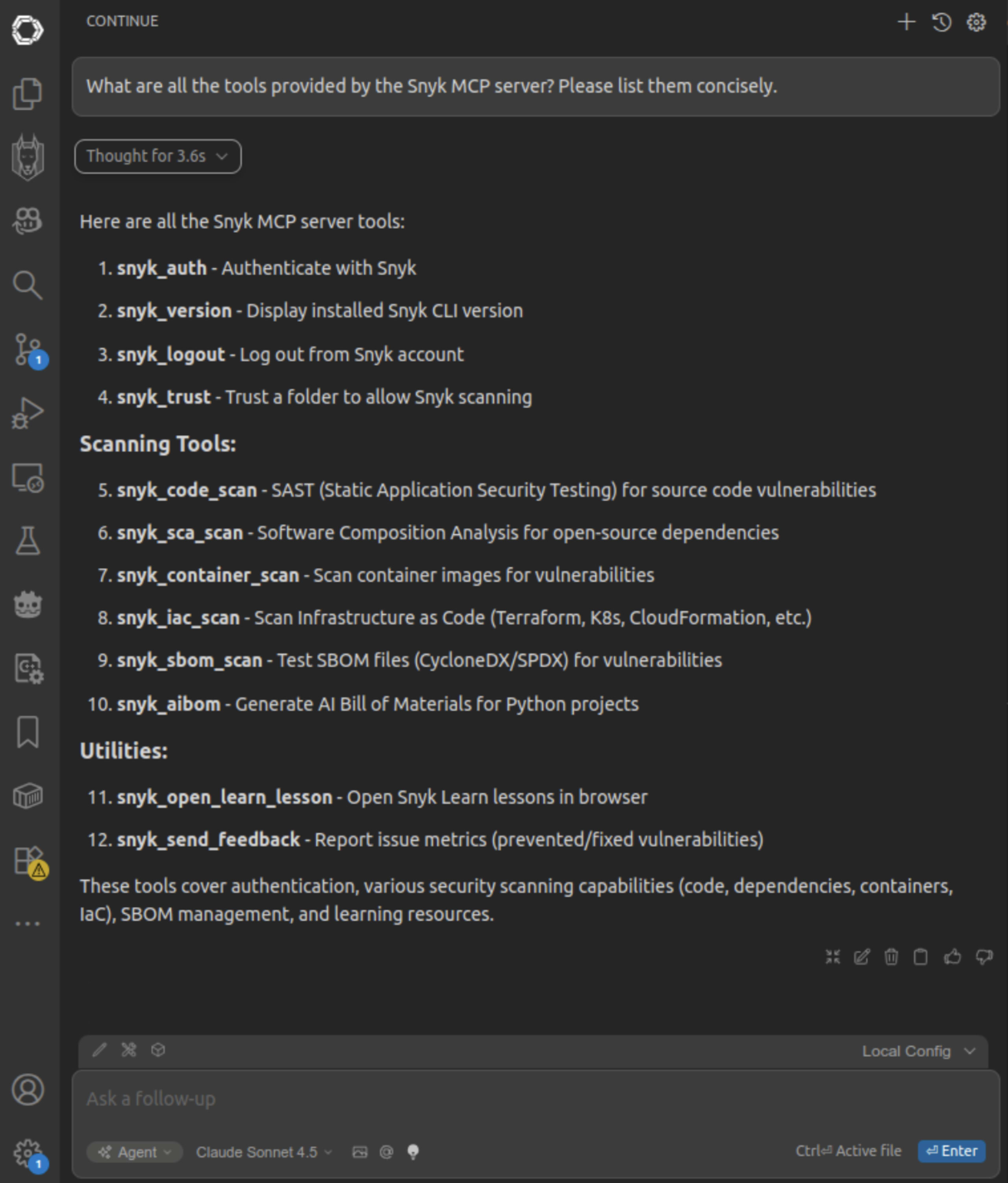Toggle the lightbulb option in input toolbar
1008x1183 pixels.
[413, 1151]
